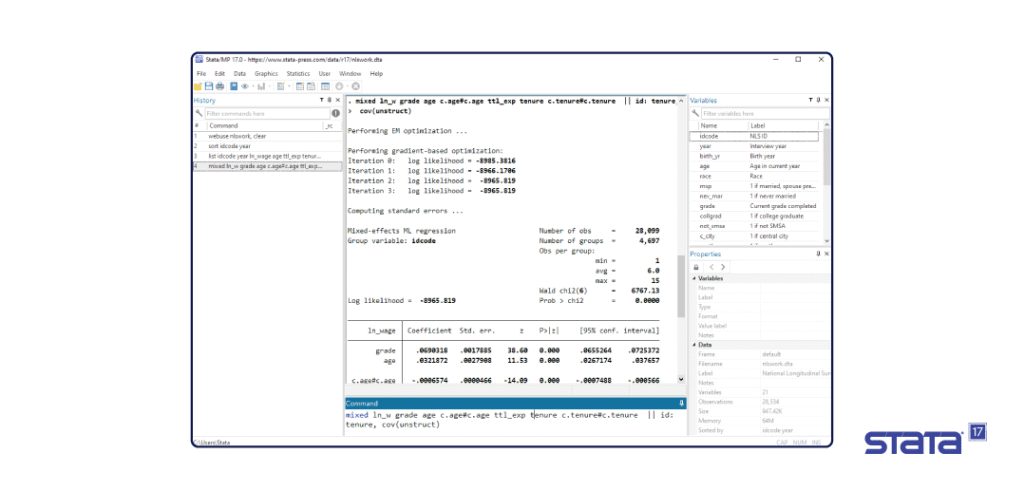
Task: Click the Variables panel filter wrench icon
Action: pos(695,113)
